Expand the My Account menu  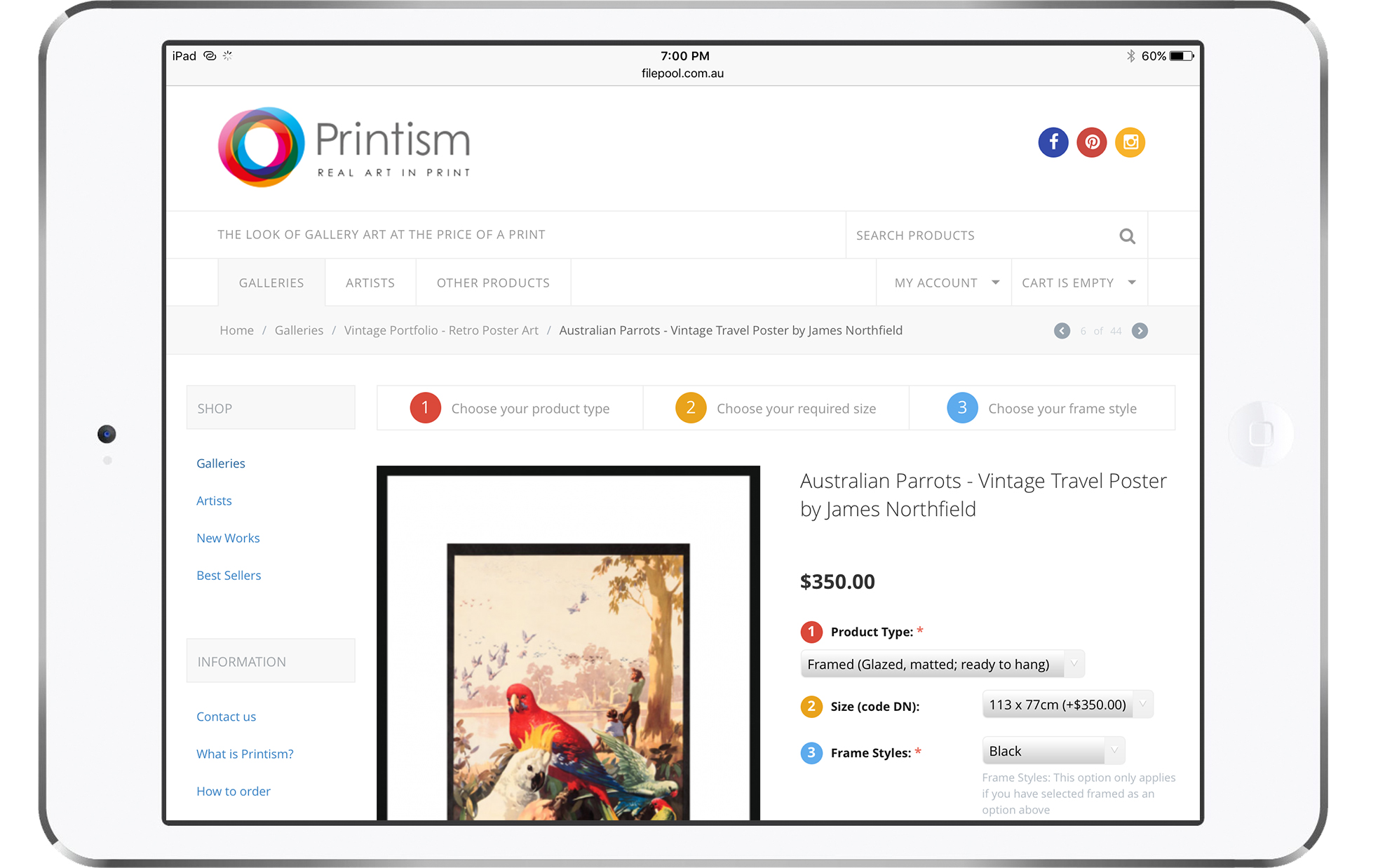click(x=944, y=283)
